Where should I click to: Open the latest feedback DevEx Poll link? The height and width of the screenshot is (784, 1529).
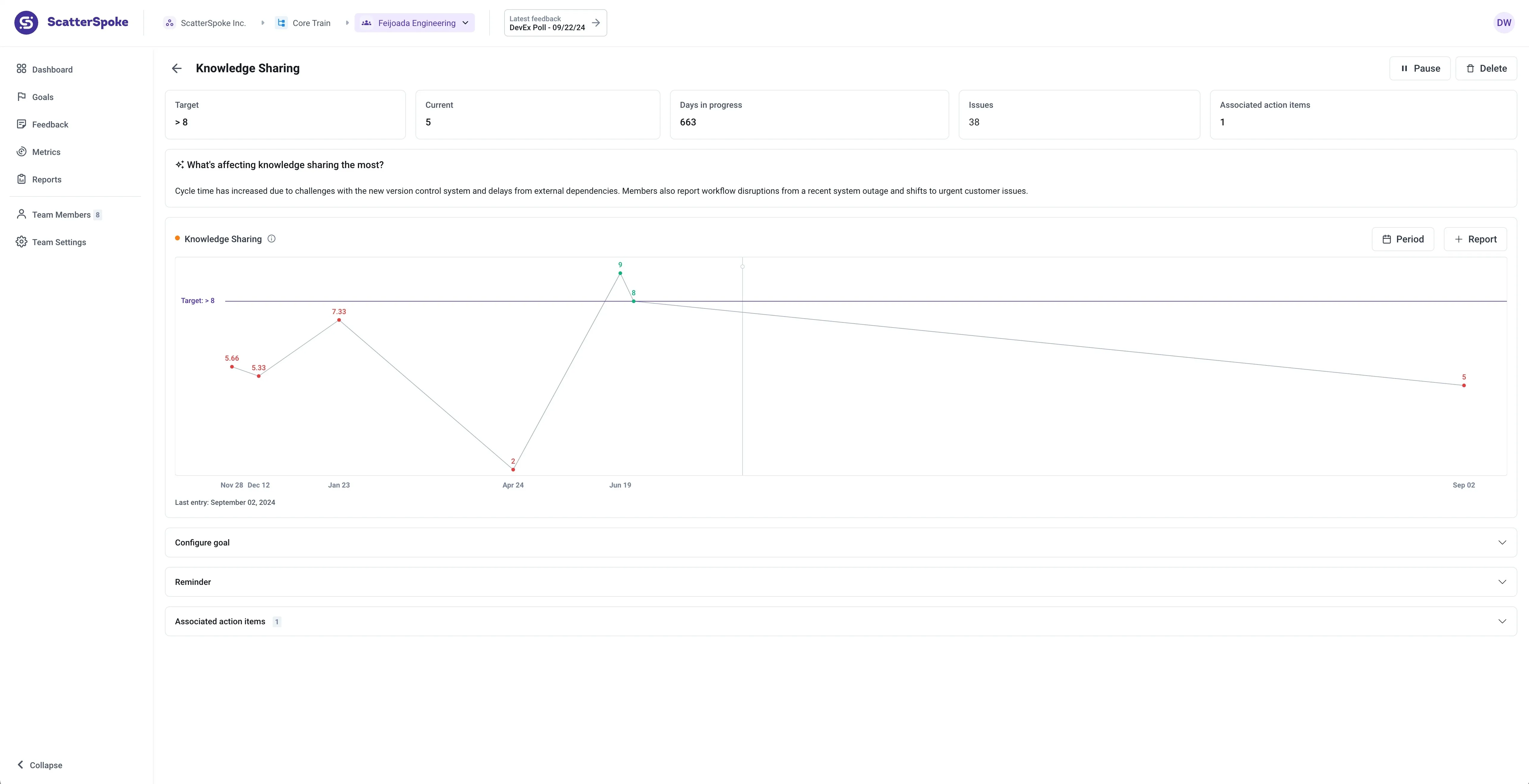tap(555, 23)
